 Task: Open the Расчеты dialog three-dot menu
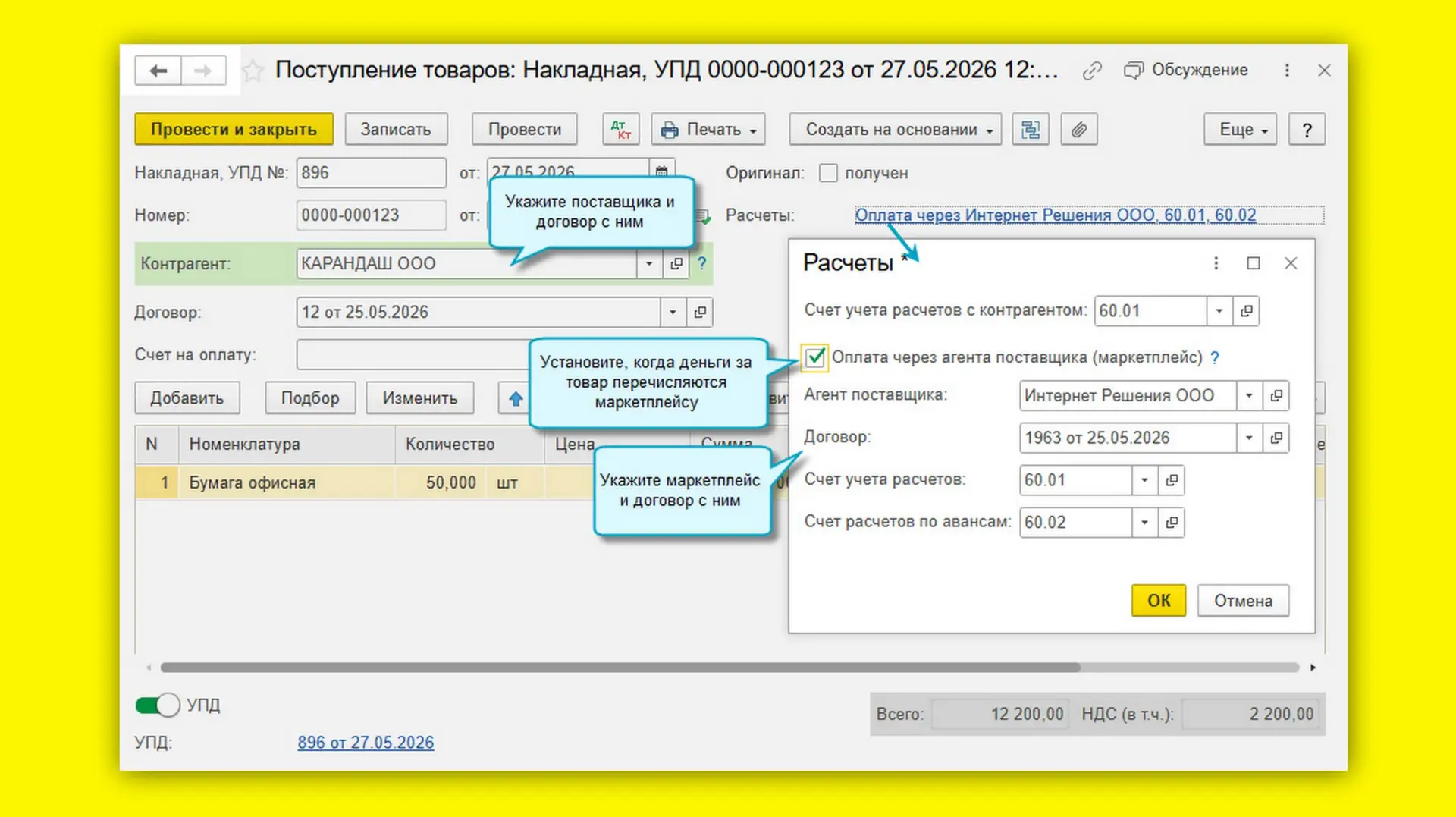tap(1216, 263)
